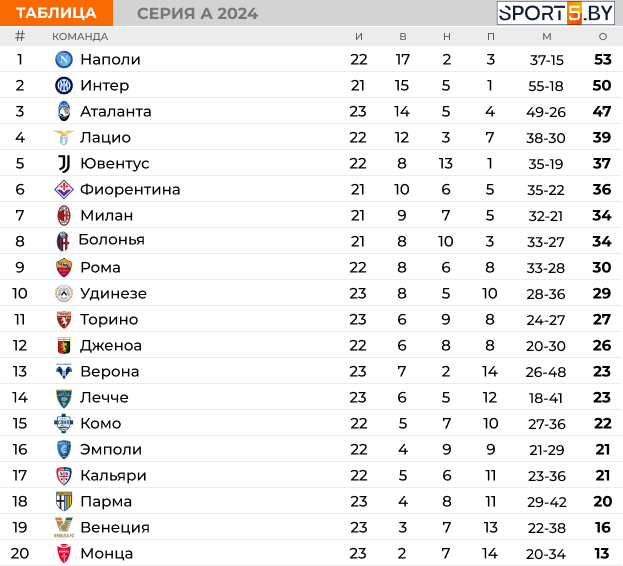Click Napoli's 53 points value
This screenshot has height=566, width=623.
coord(603,60)
